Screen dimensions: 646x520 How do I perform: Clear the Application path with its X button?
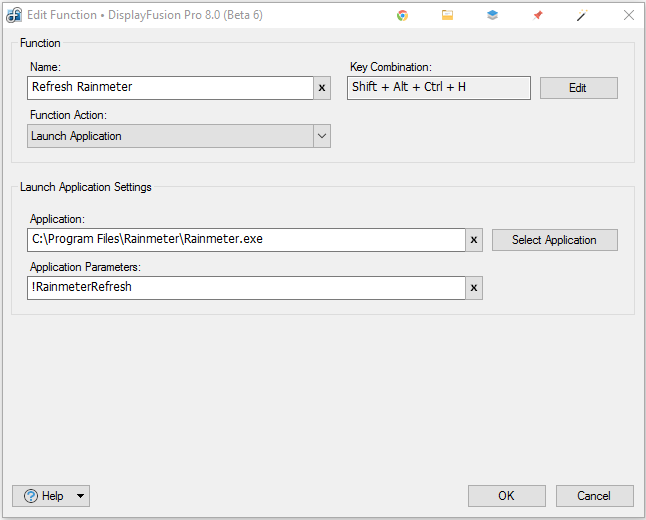pyautogui.click(x=474, y=240)
